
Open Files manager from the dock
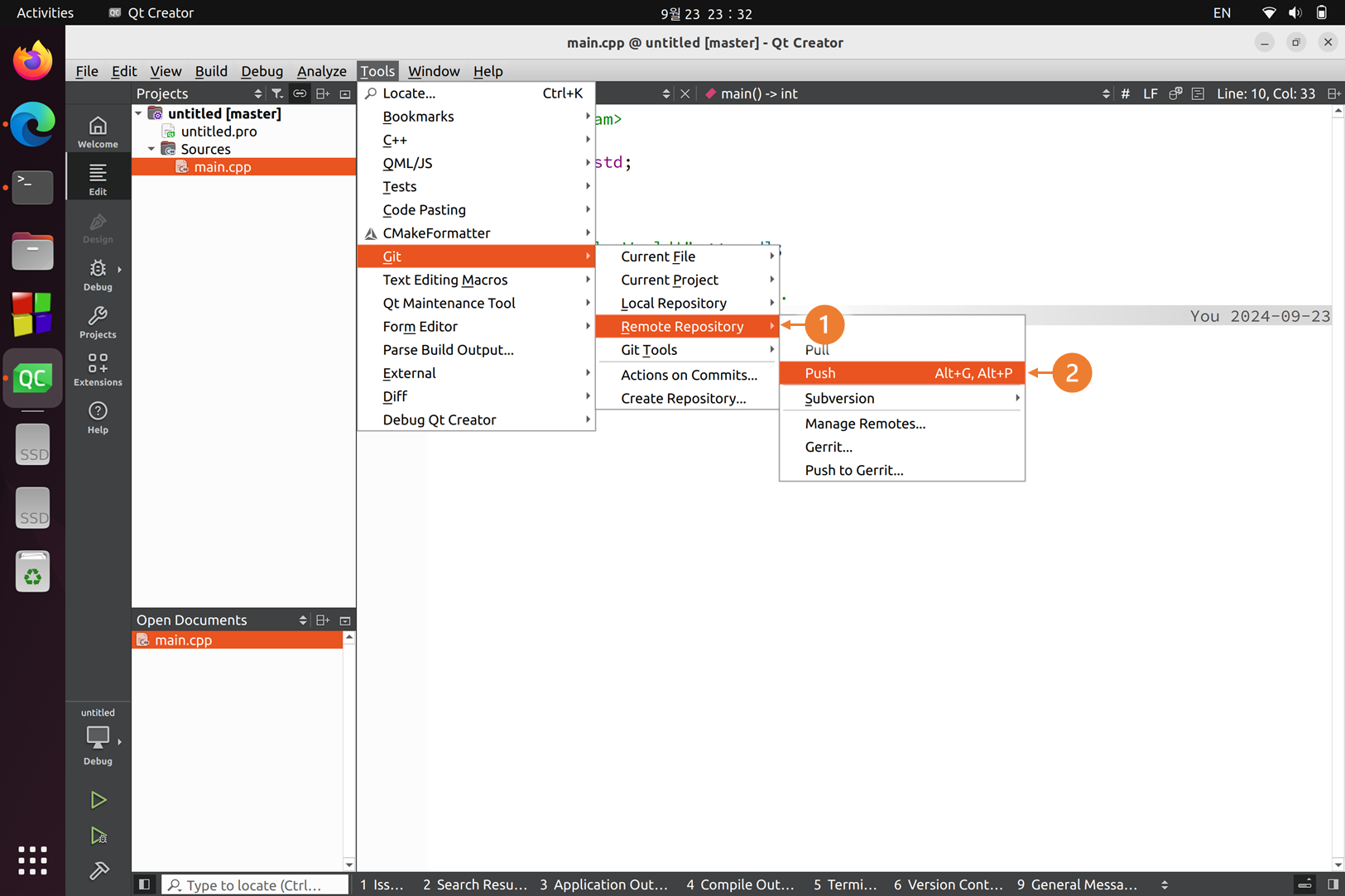[x=32, y=251]
